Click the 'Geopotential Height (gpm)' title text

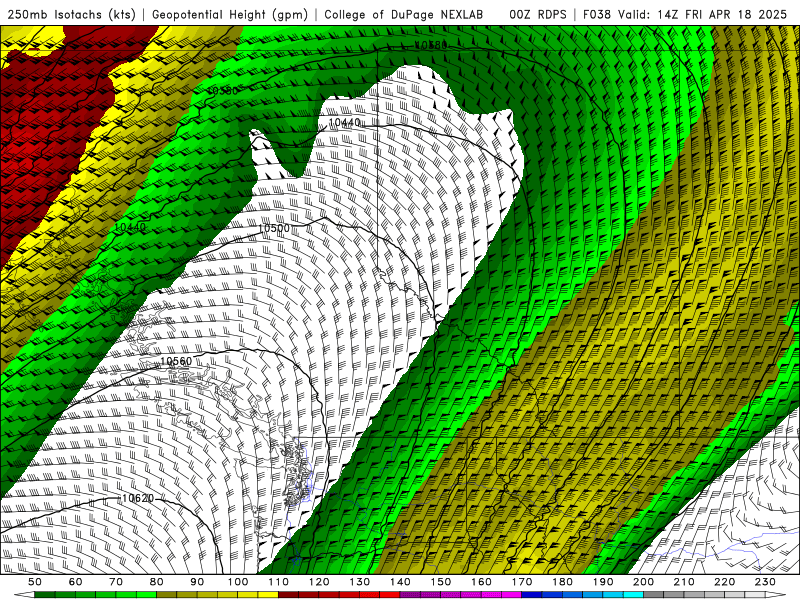[230, 14]
